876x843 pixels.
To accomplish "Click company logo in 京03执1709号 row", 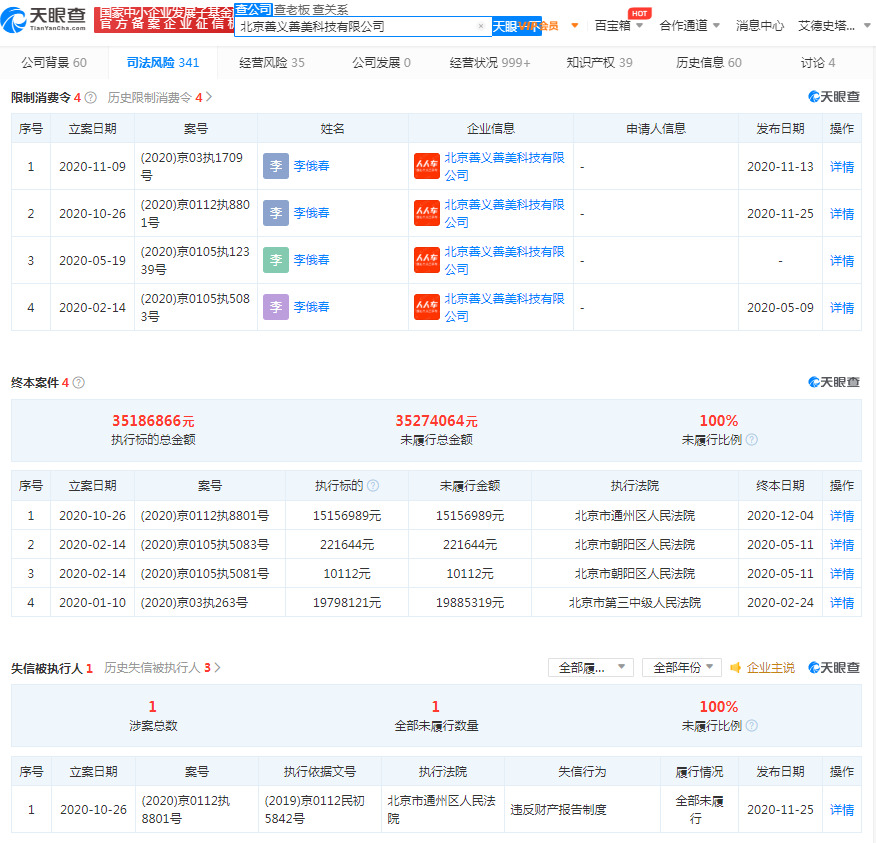I will click(427, 166).
